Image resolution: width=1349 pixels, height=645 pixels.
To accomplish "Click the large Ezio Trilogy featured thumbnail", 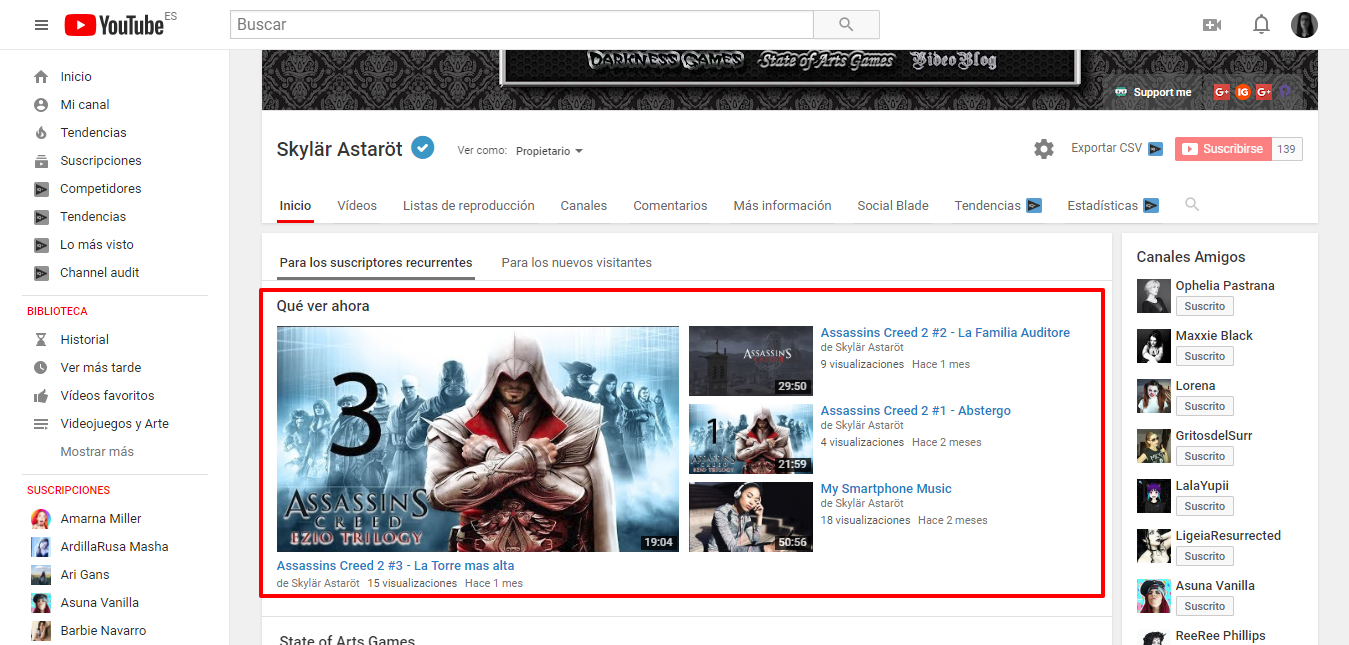I will click(x=478, y=439).
